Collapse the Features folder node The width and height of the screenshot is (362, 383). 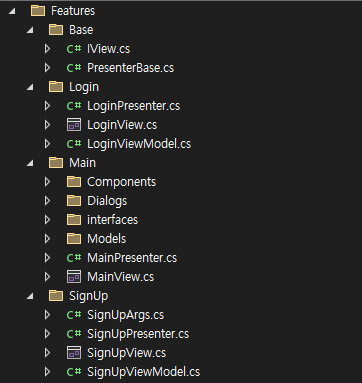pos(12,11)
